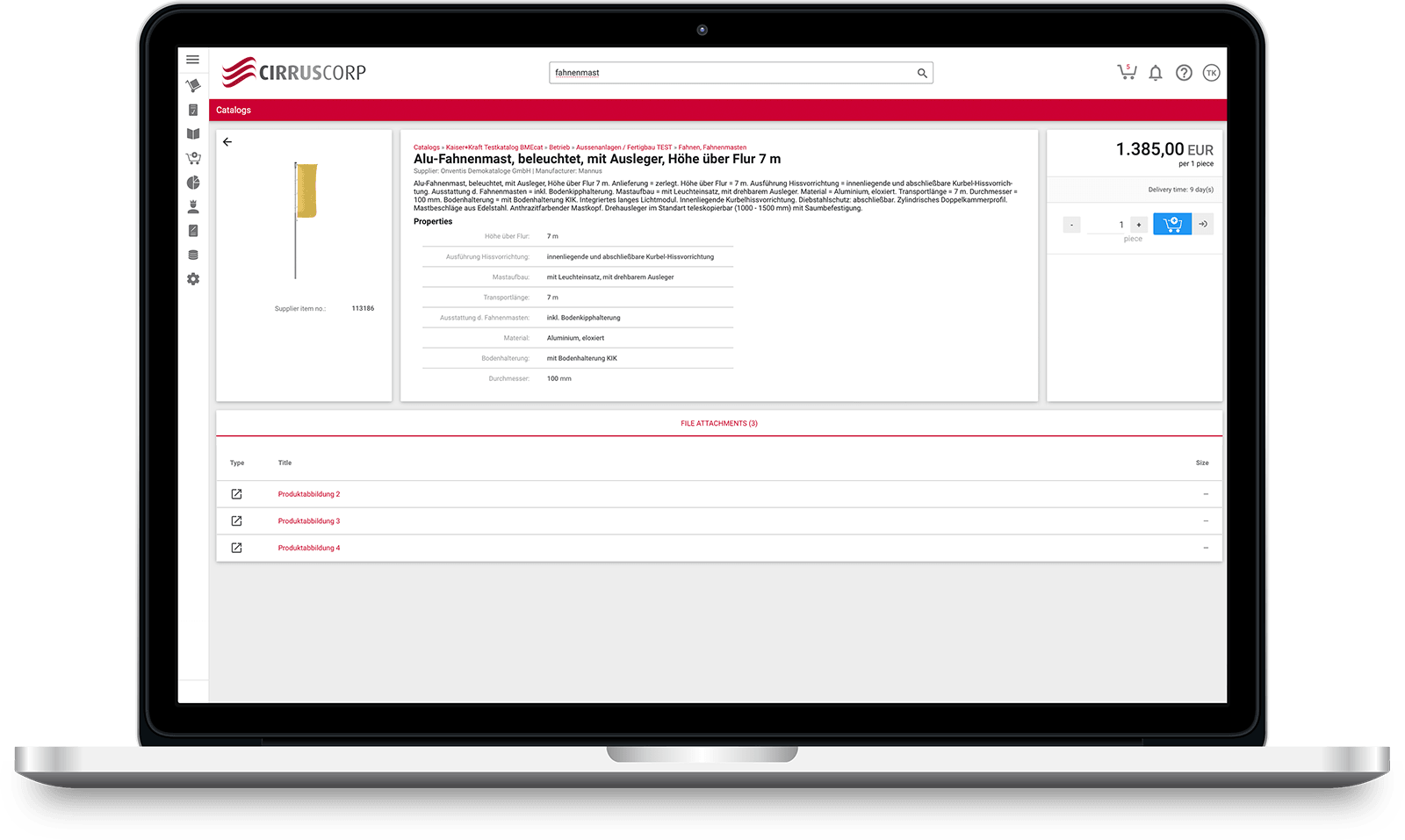The width and height of the screenshot is (1405, 840).
Task: Open the settings gear in the sidebar
Action: (x=193, y=279)
